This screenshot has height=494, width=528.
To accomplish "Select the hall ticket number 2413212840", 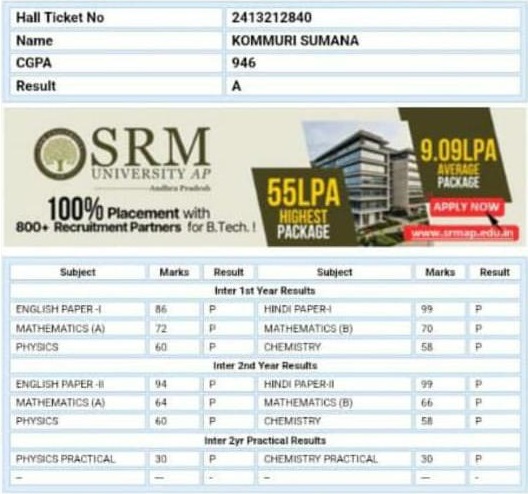I will tap(271, 18).
